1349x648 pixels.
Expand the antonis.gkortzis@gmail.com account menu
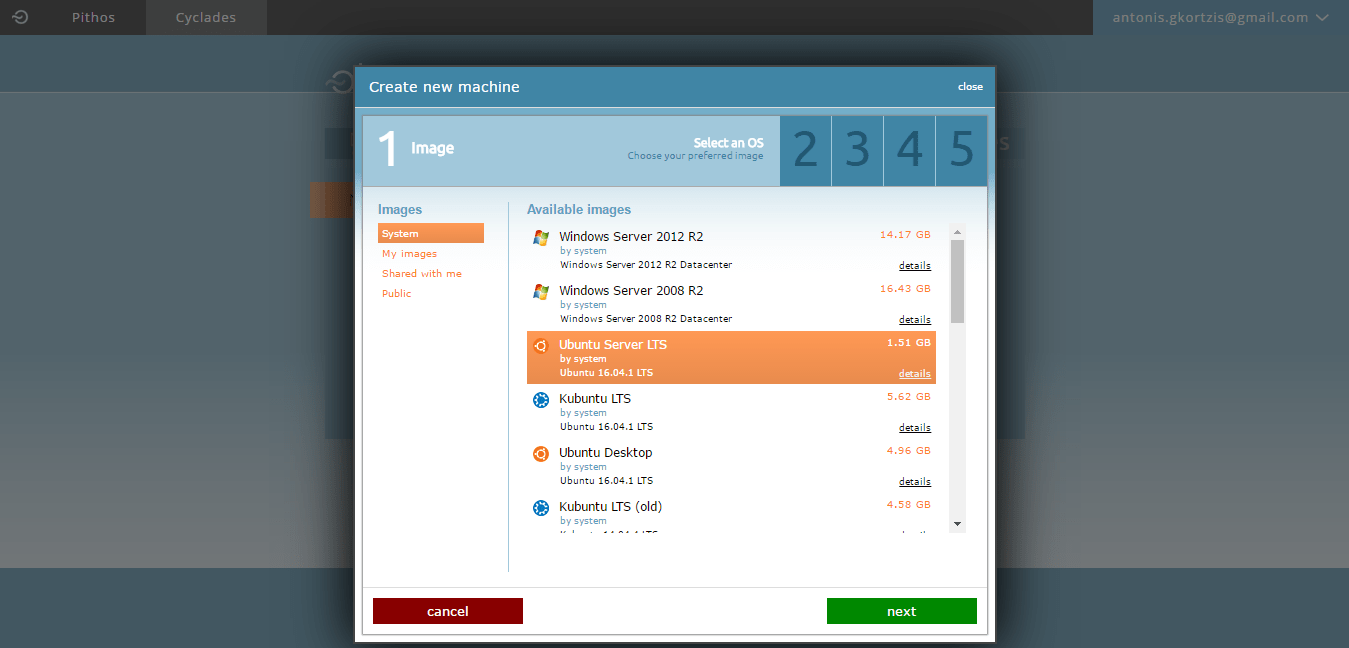[x=1220, y=17]
